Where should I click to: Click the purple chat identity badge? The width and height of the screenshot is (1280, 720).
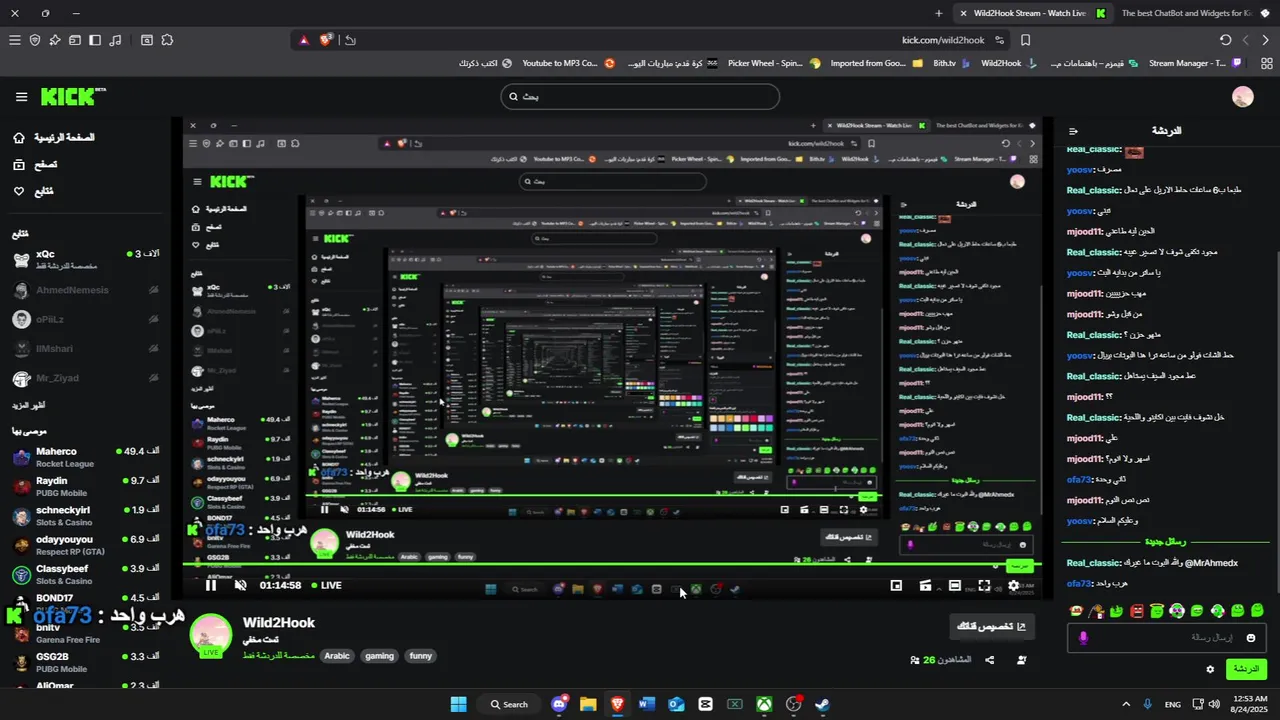[x=1083, y=638]
